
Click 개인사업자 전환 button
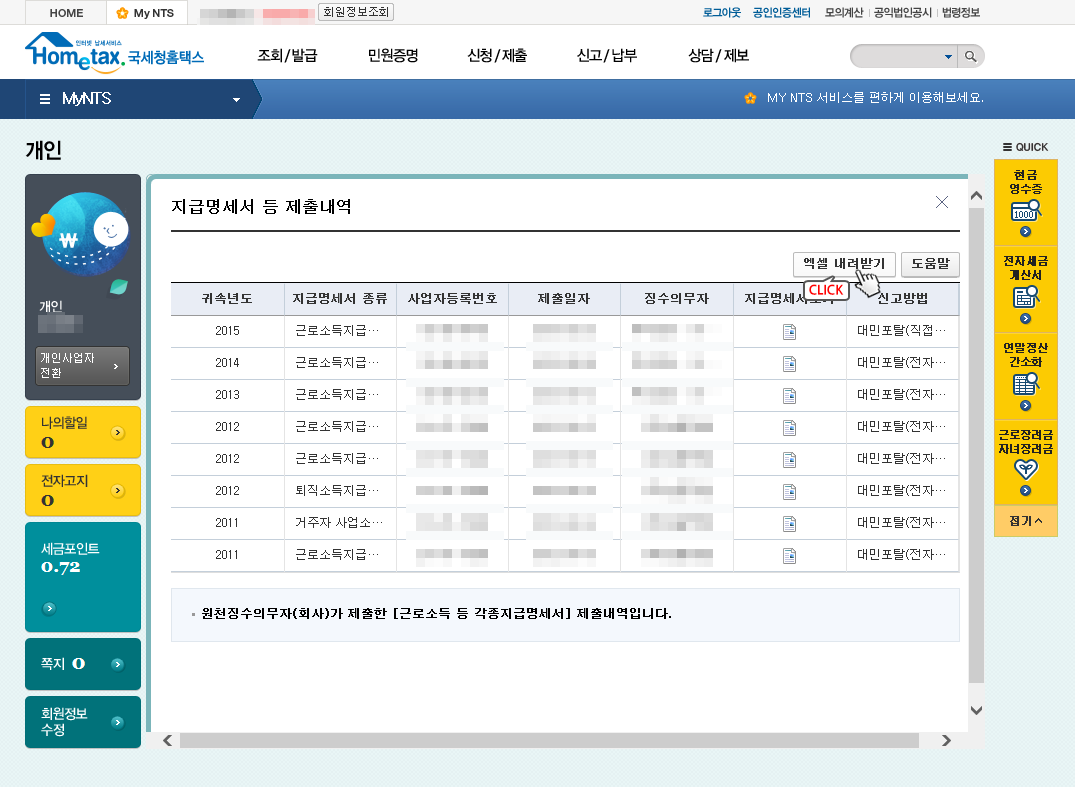point(82,366)
